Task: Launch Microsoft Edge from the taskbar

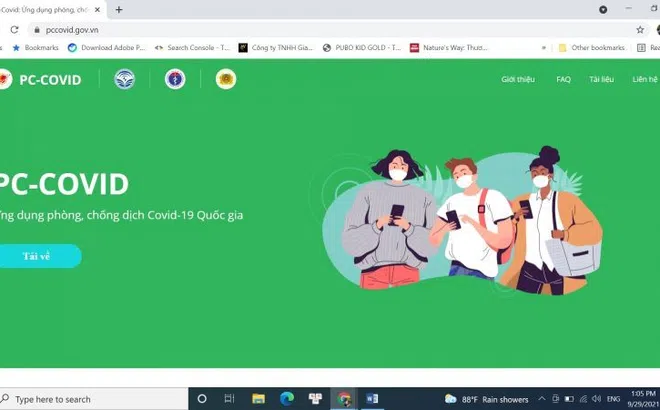Action: [287, 399]
